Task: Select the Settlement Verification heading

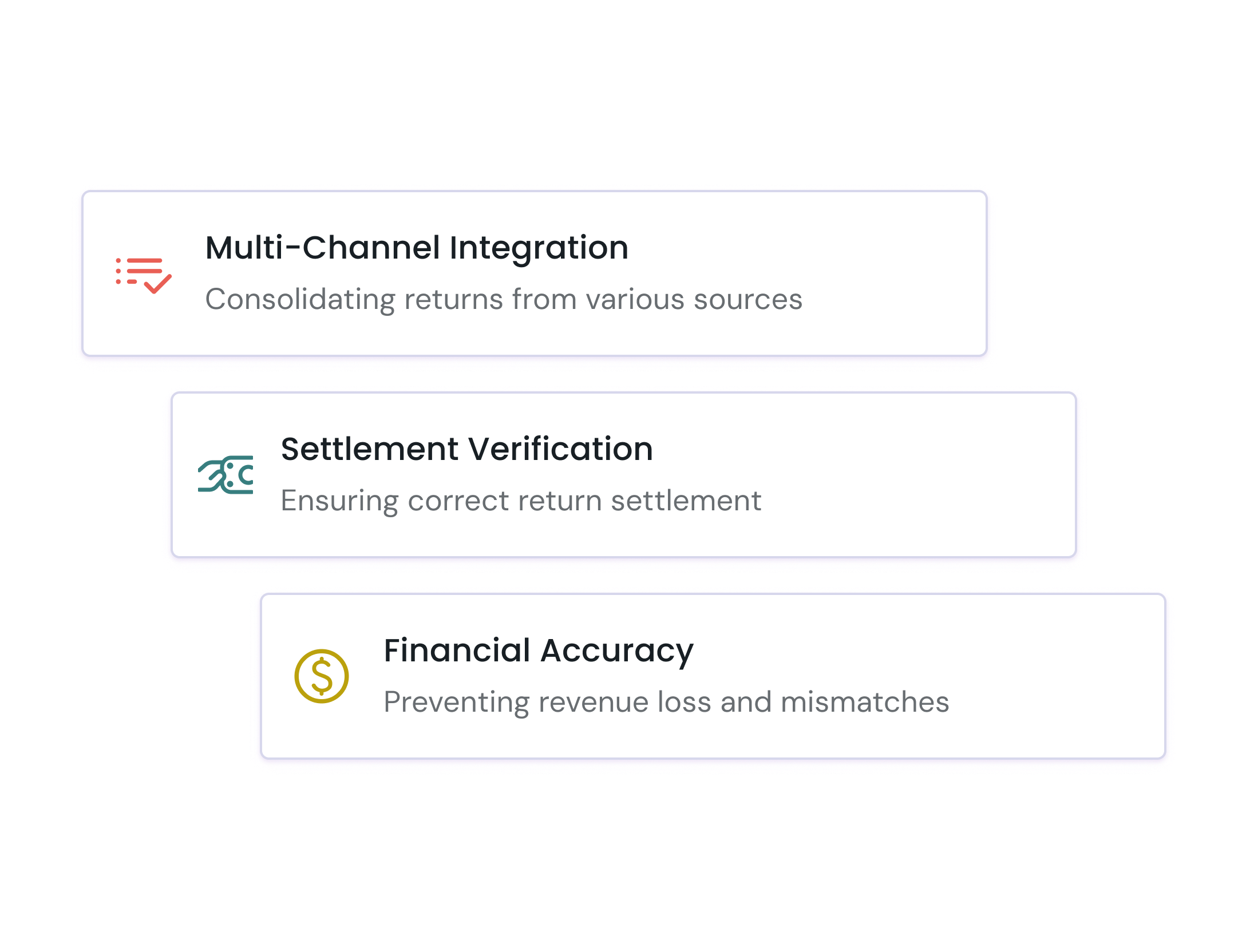Action: [467, 449]
